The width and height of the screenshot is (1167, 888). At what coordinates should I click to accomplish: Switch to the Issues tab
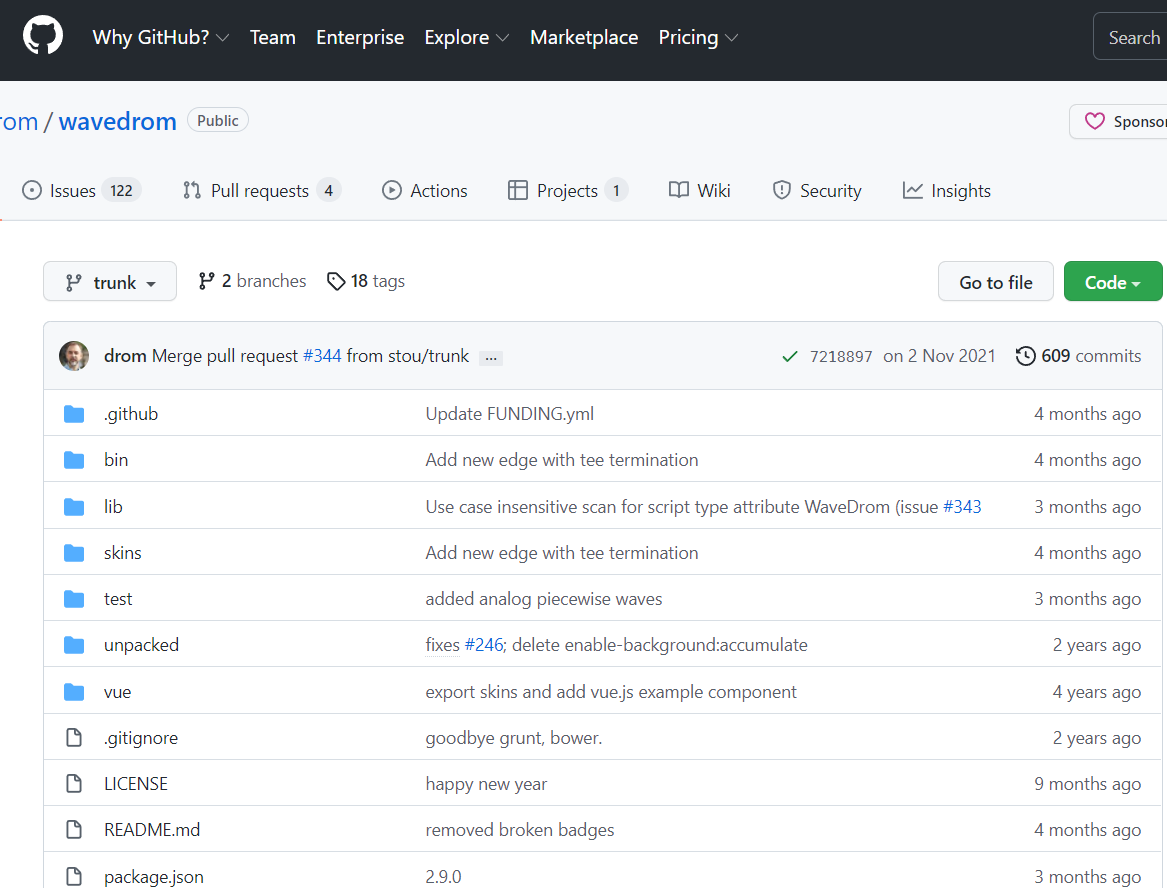[81, 191]
